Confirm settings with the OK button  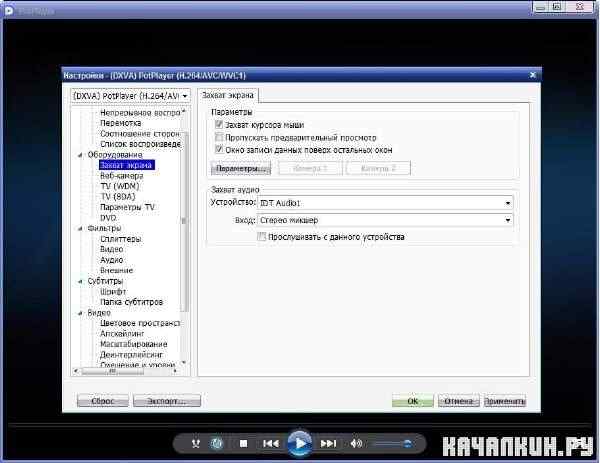pyautogui.click(x=412, y=401)
